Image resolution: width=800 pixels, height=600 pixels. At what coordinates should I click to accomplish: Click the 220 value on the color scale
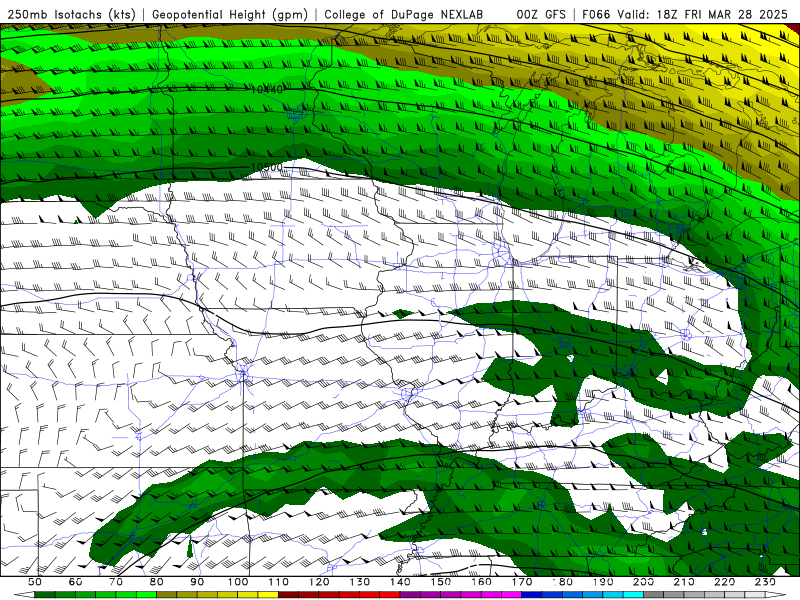tap(724, 582)
